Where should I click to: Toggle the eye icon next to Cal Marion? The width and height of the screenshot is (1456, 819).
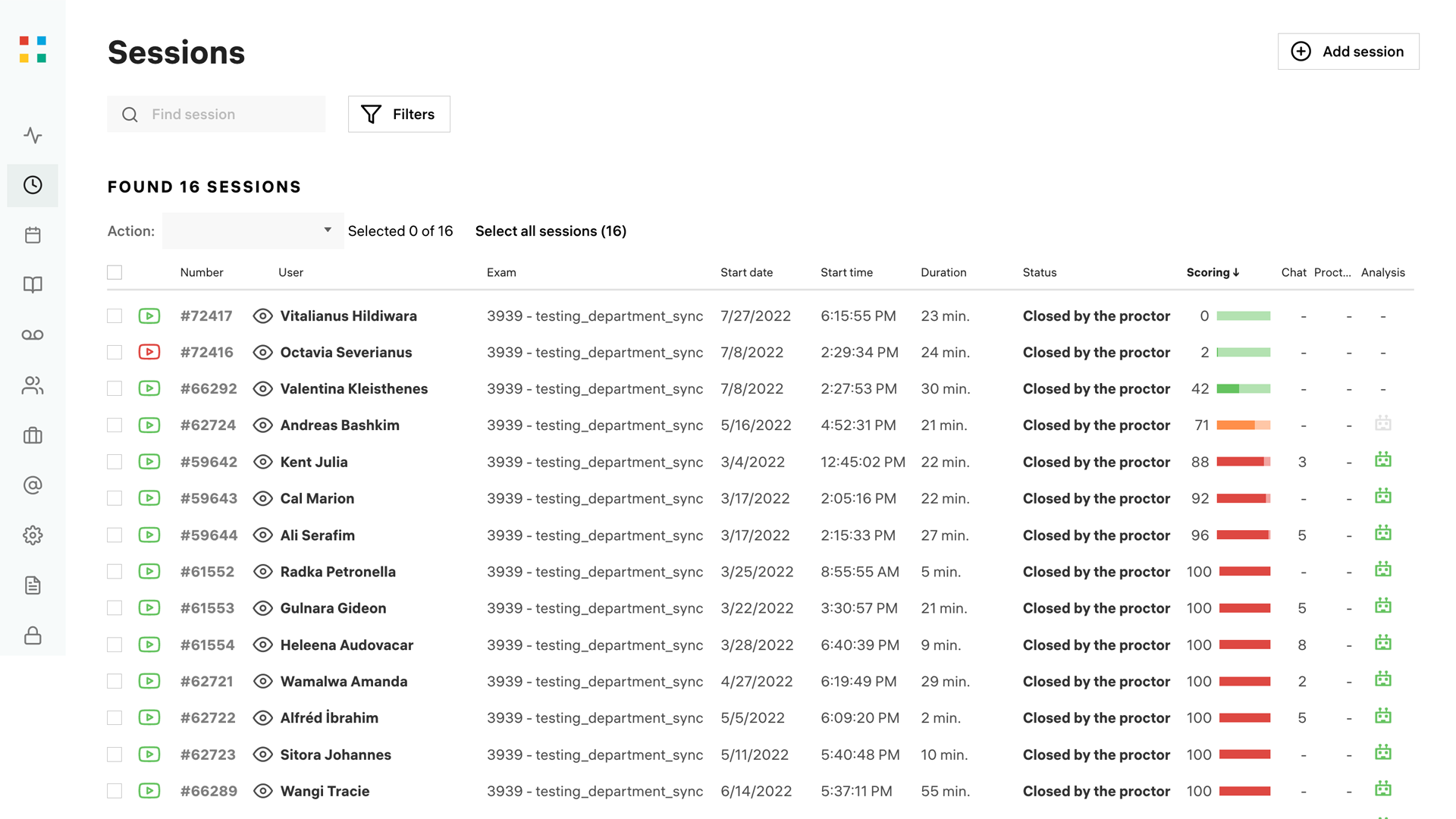(262, 498)
